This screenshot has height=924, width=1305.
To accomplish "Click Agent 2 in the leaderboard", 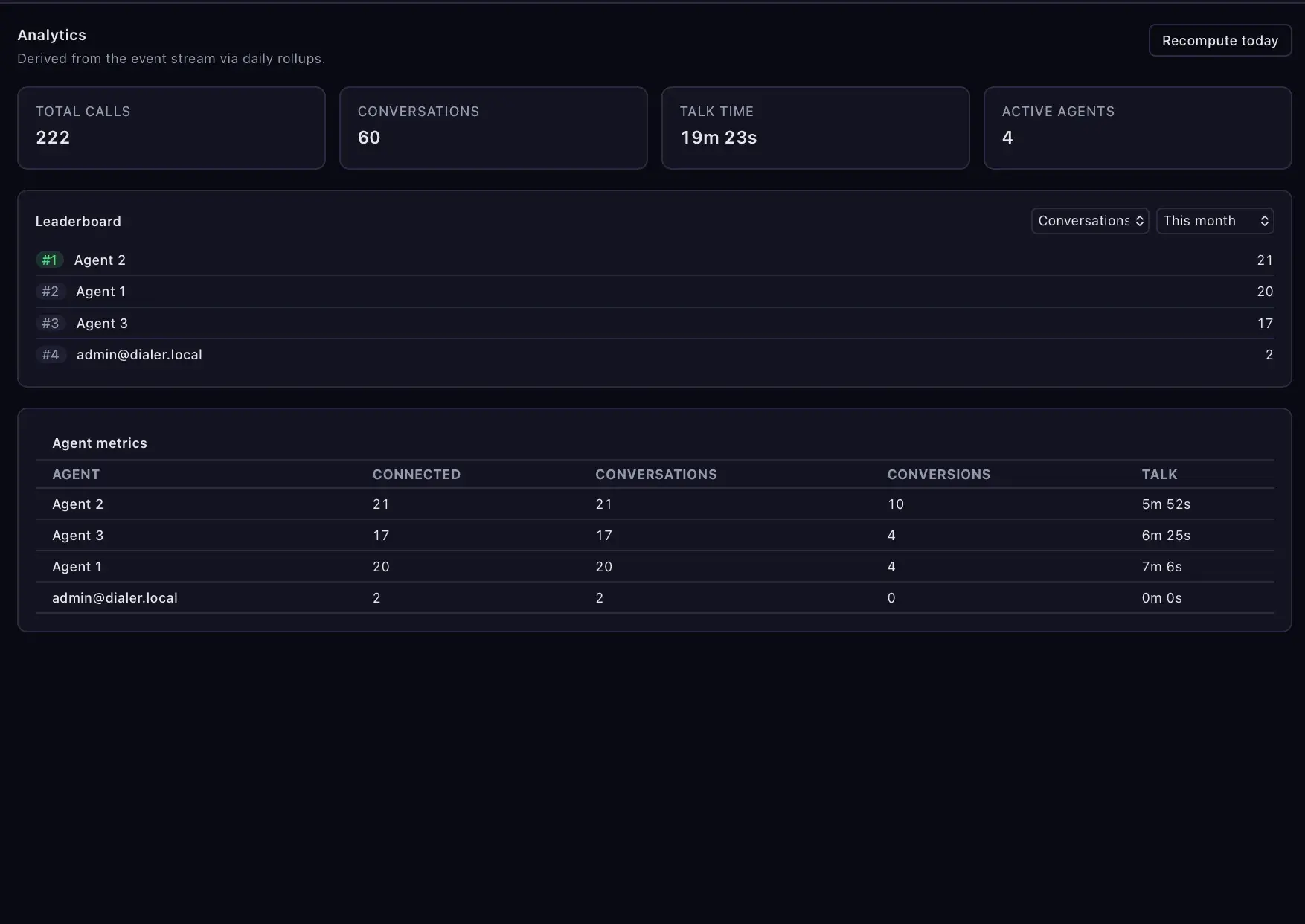I will (x=100, y=260).
